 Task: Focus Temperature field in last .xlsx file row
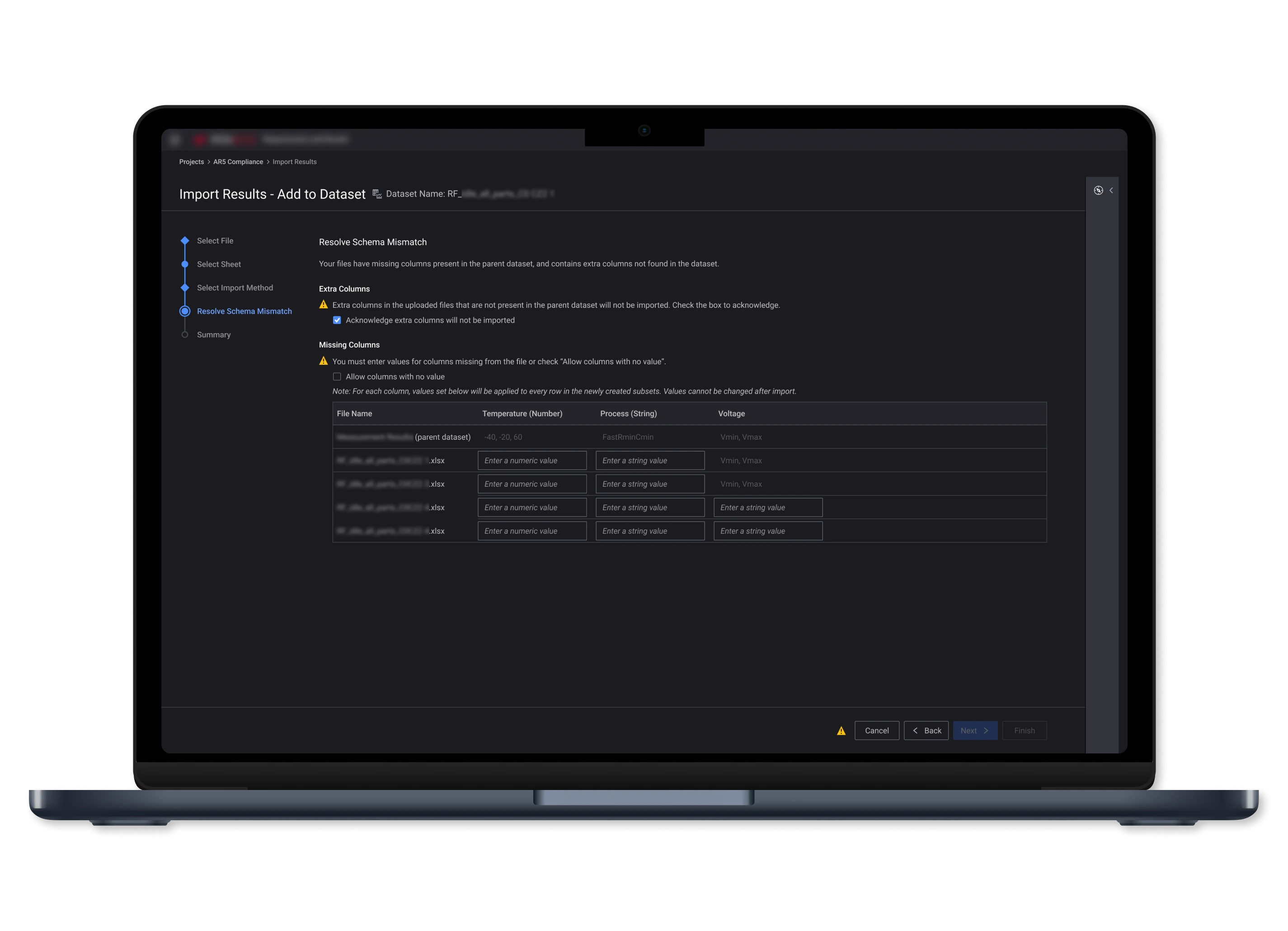532,531
